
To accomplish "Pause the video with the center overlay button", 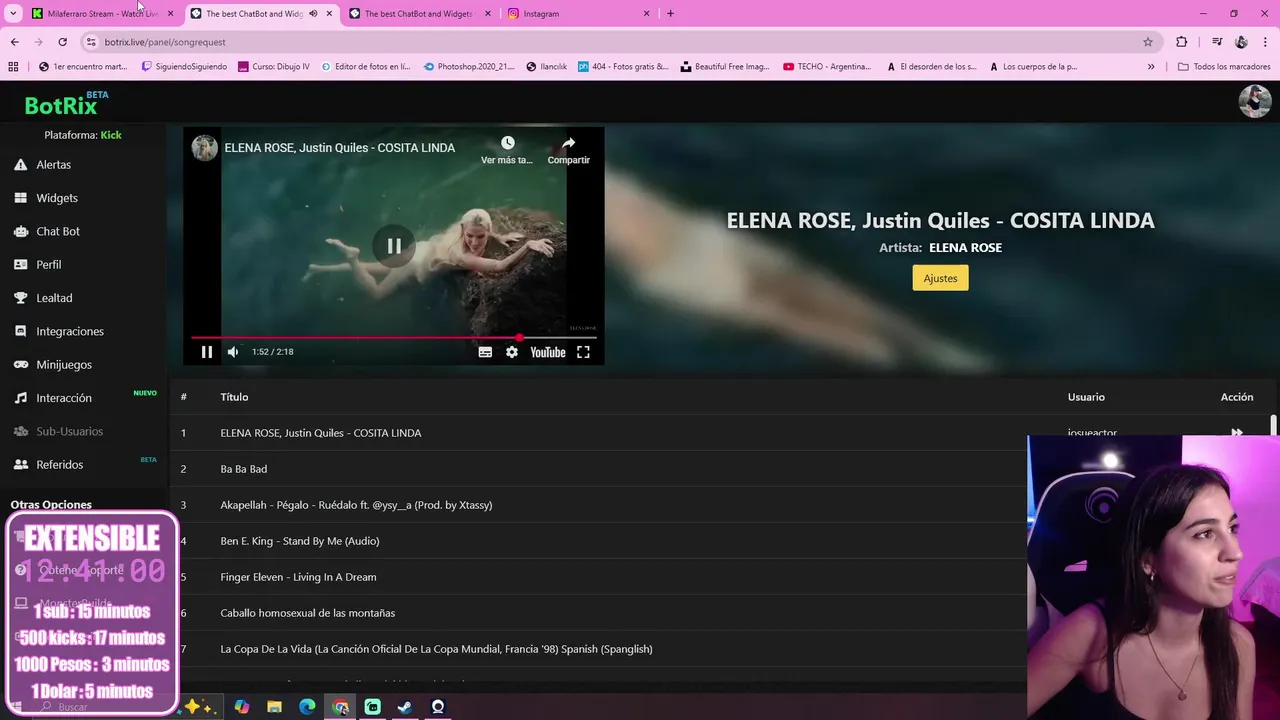I will click(x=394, y=246).
